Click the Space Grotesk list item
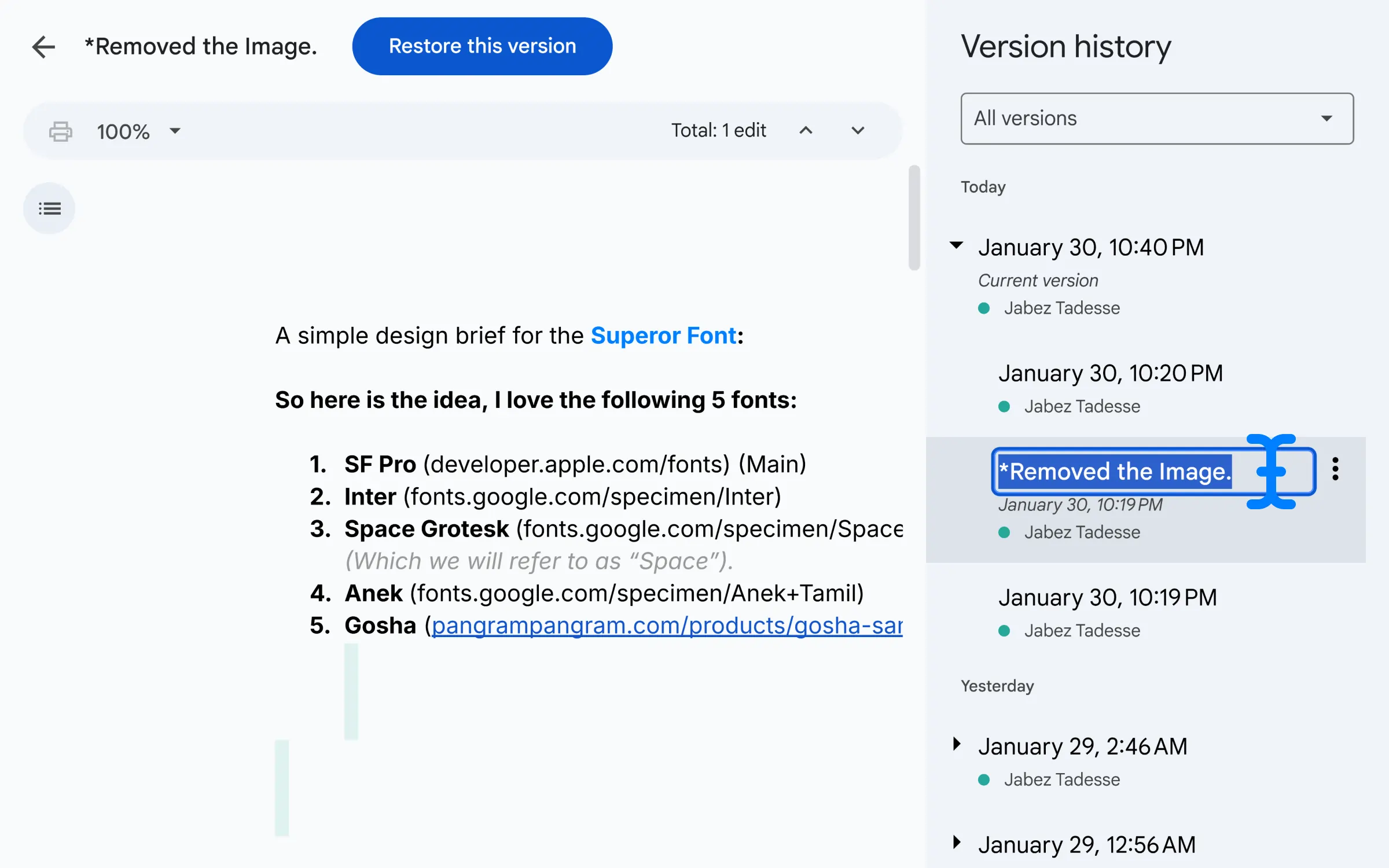The width and height of the screenshot is (1389, 868). [623, 529]
